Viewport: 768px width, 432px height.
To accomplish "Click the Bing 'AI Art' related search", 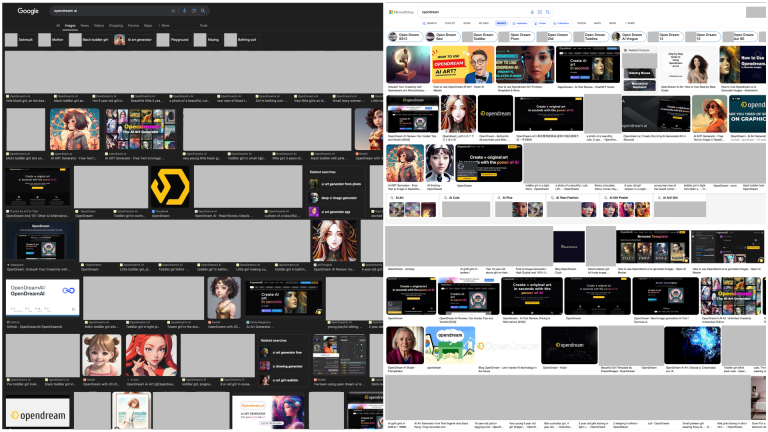I will click(x=400, y=198).
